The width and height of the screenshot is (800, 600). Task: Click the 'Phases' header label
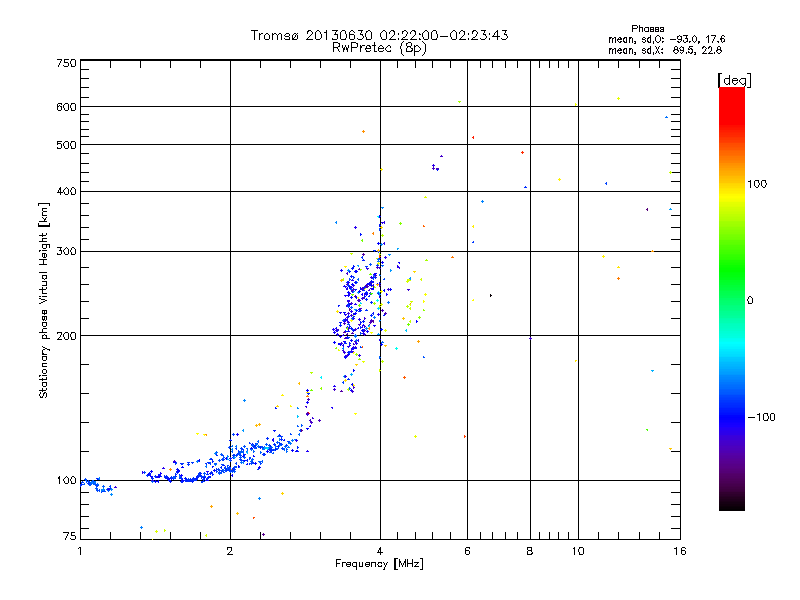(x=647, y=29)
